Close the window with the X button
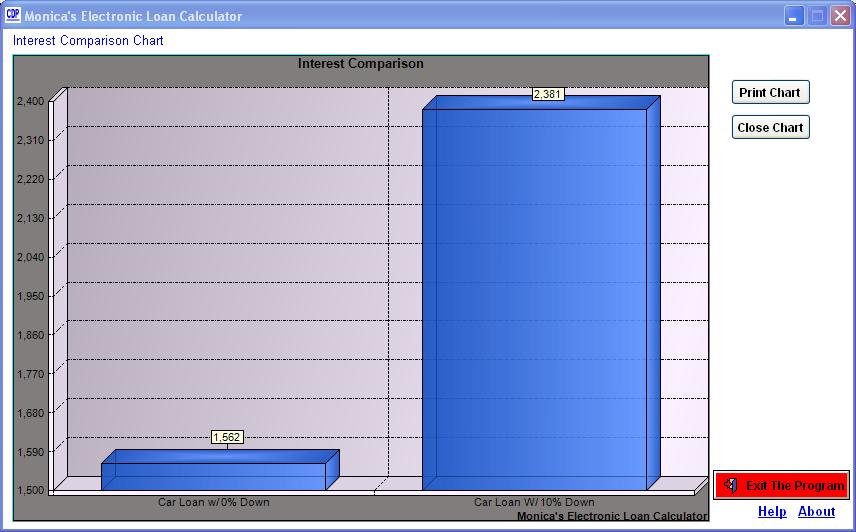The image size is (856, 532). [x=840, y=16]
